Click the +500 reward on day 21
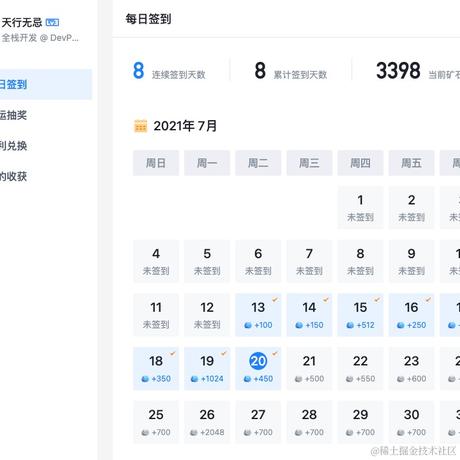The height and width of the screenshot is (460, 460). [314, 379]
